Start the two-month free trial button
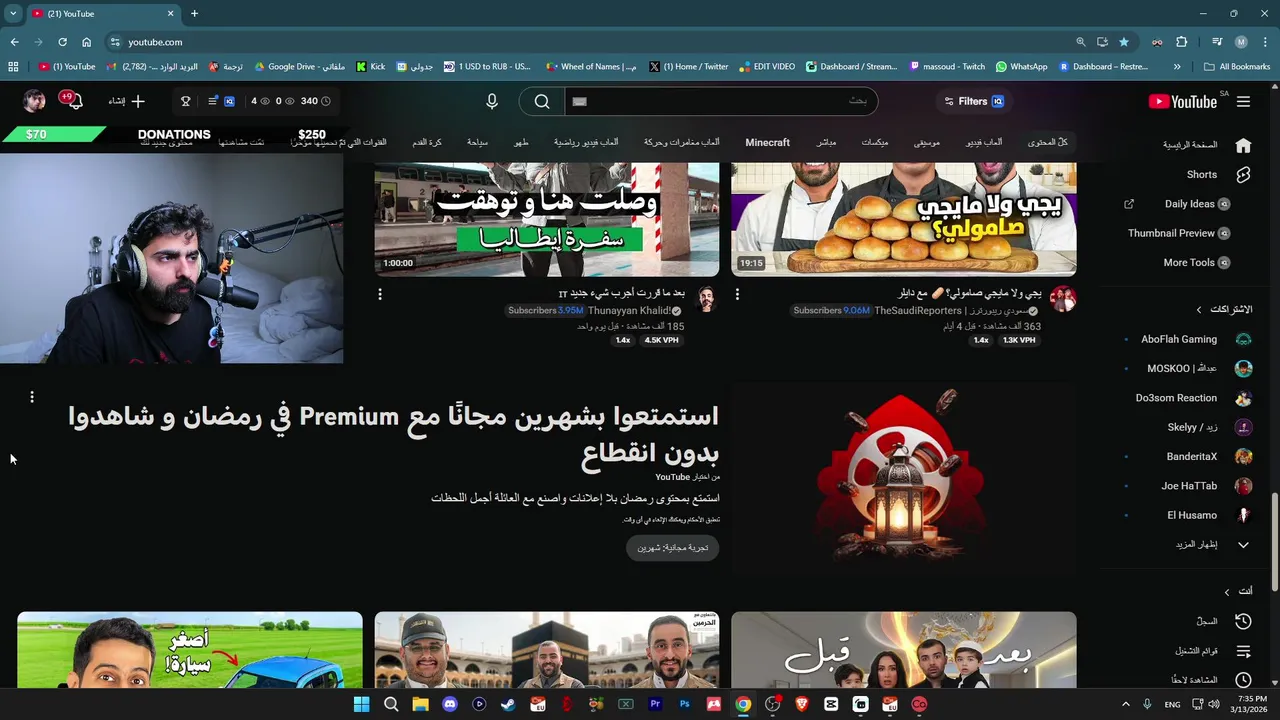The width and height of the screenshot is (1280, 720). pyautogui.click(x=672, y=547)
